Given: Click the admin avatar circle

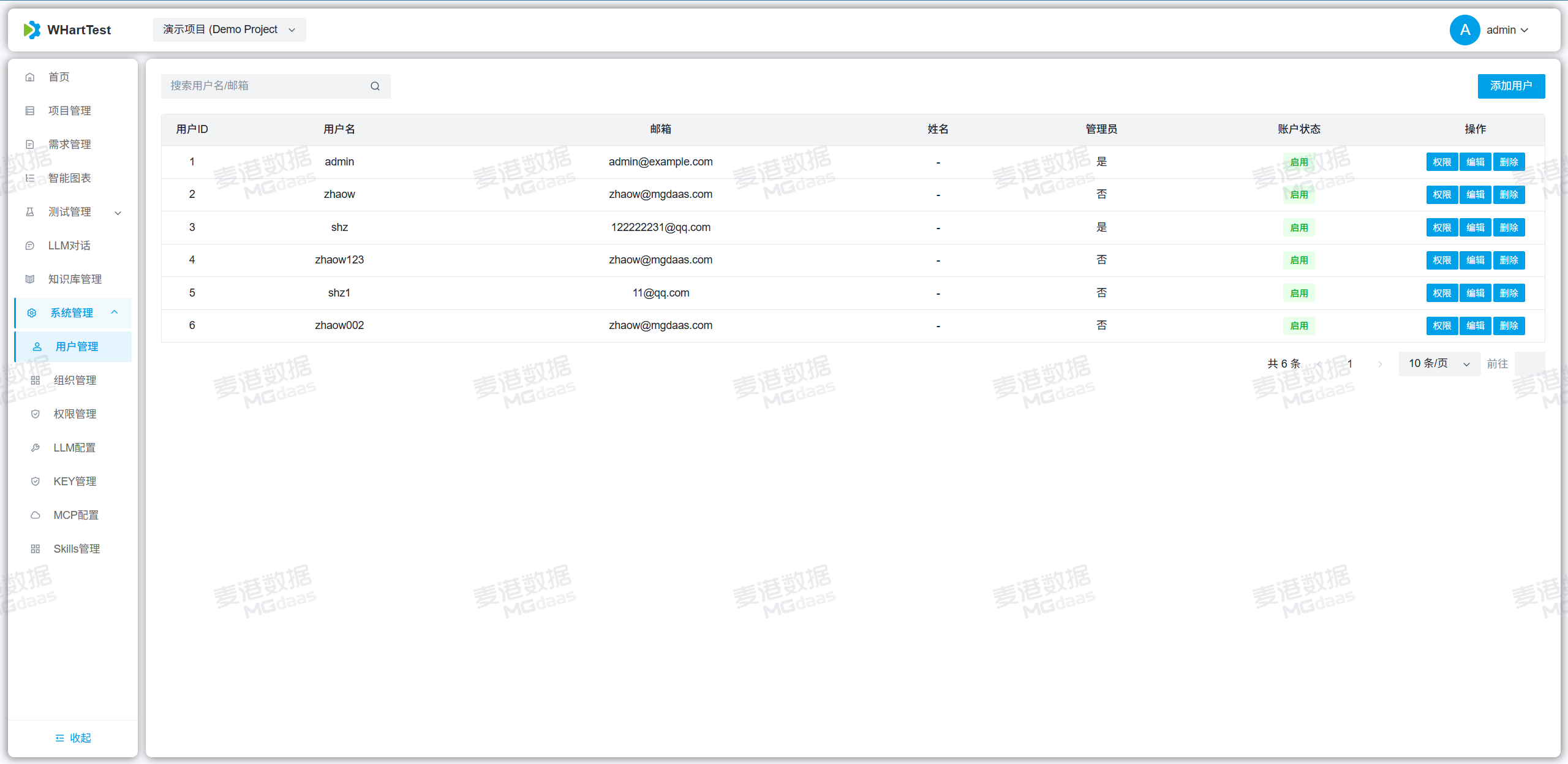Looking at the screenshot, I should click(x=1464, y=30).
